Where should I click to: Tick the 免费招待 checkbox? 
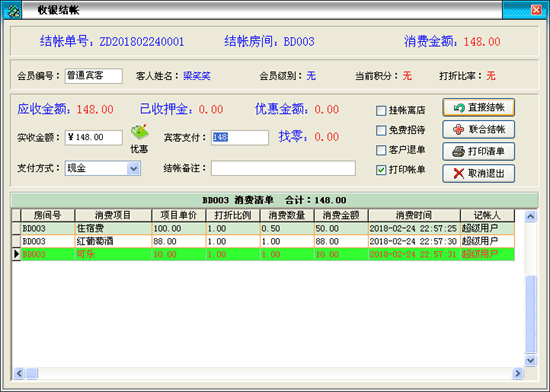click(x=381, y=131)
